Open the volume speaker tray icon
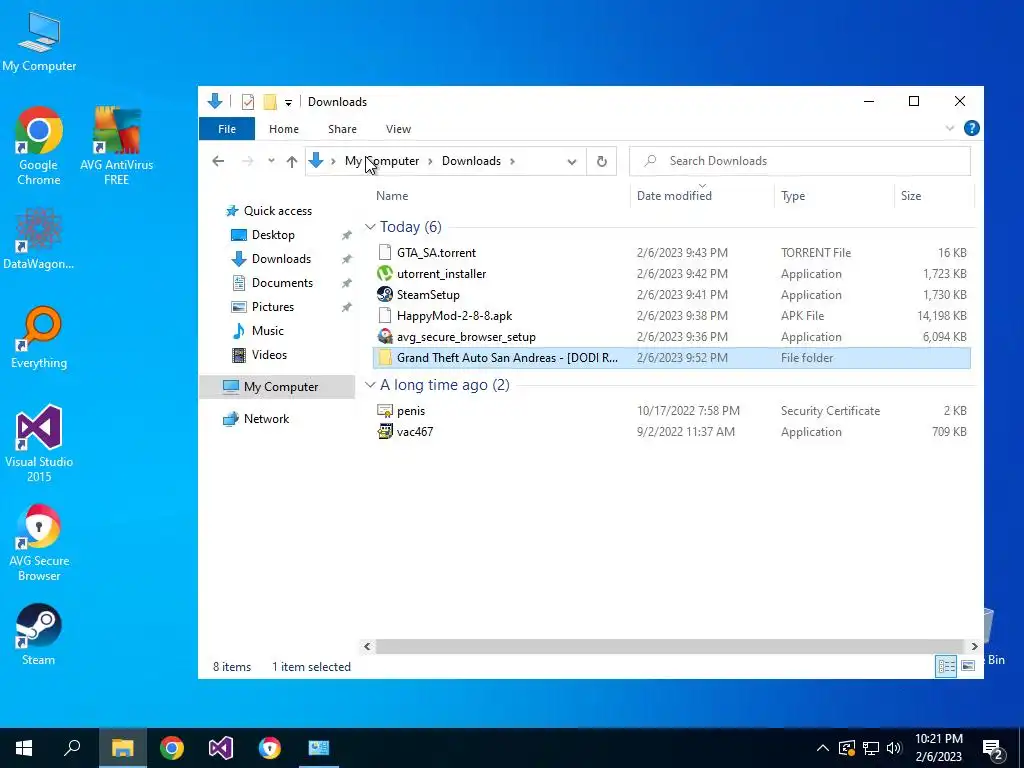 894,748
